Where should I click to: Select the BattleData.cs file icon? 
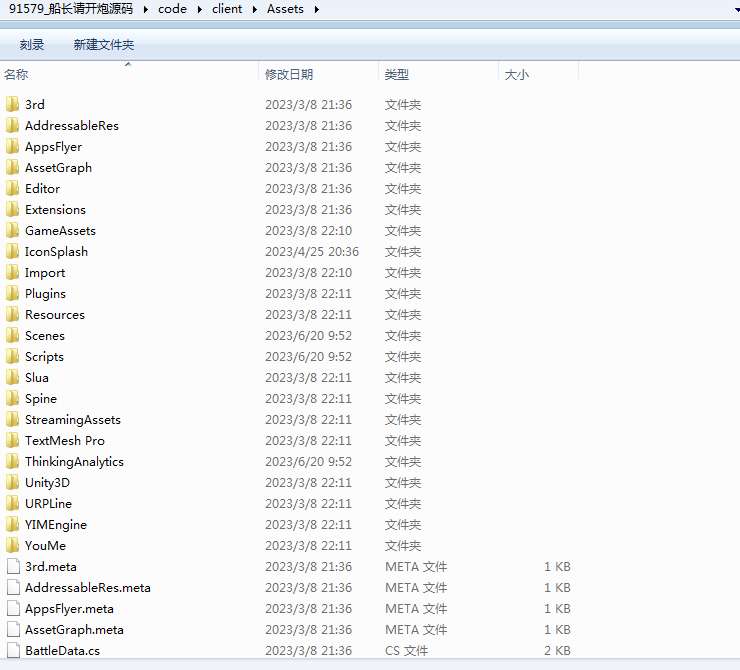12,651
